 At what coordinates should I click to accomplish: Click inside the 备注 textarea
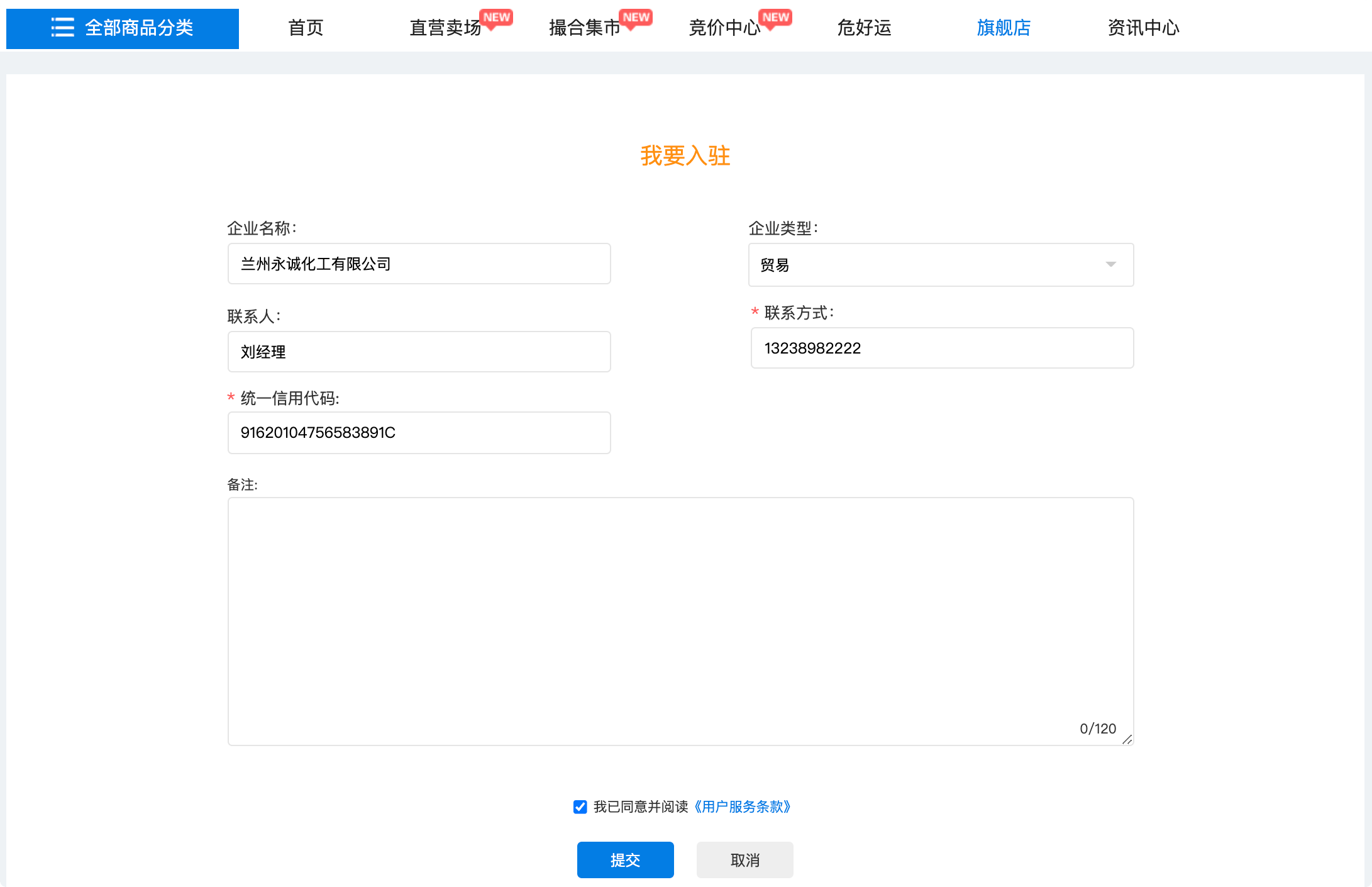pyautogui.click(x=680, y=622)
